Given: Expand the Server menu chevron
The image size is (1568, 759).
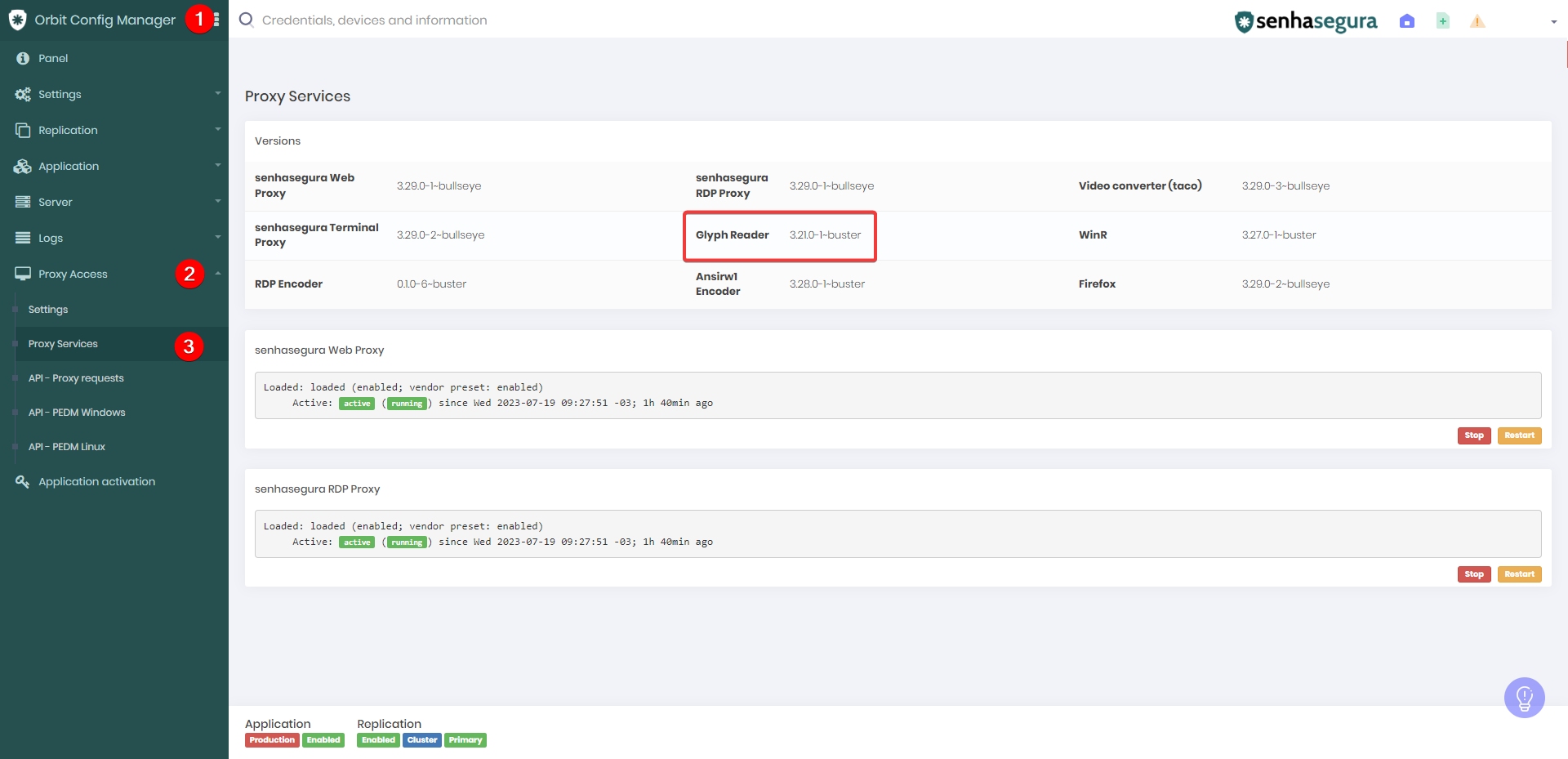Looking at the screenshot, I should tap(218, 201).
